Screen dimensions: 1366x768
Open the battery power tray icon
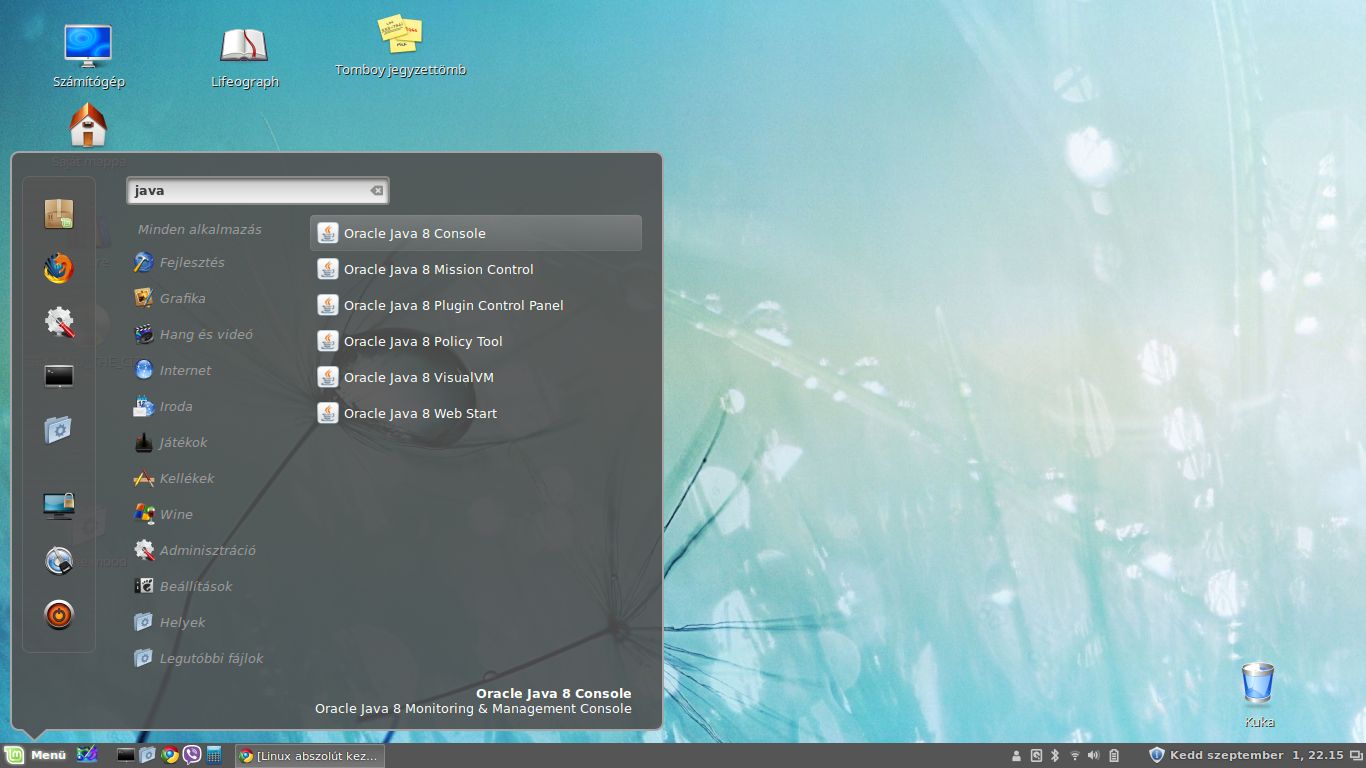pos(1114,755)
